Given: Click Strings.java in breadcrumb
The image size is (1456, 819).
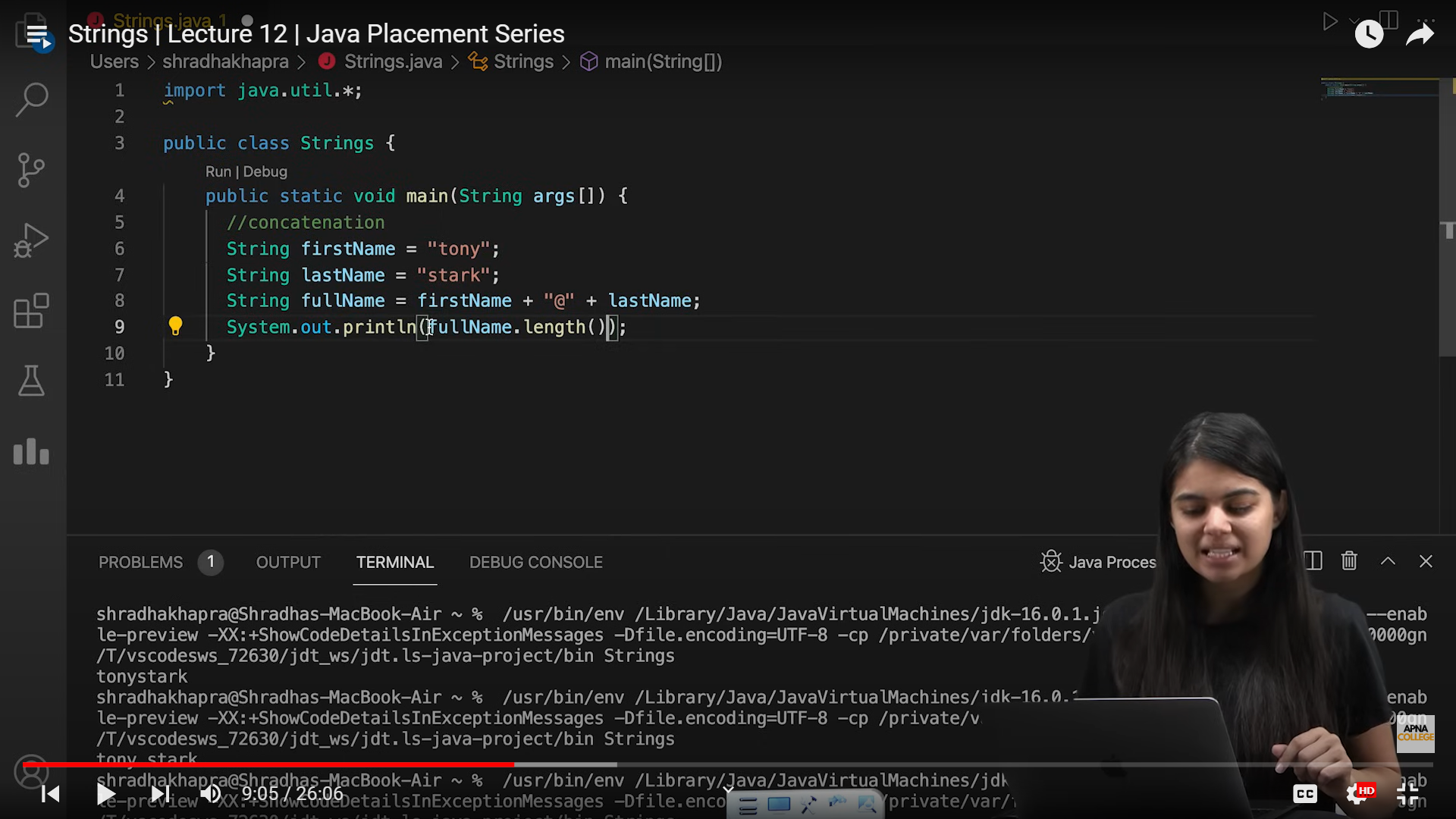Looking at the screenshot, I should pyautogui.click(x=393, y=61).
